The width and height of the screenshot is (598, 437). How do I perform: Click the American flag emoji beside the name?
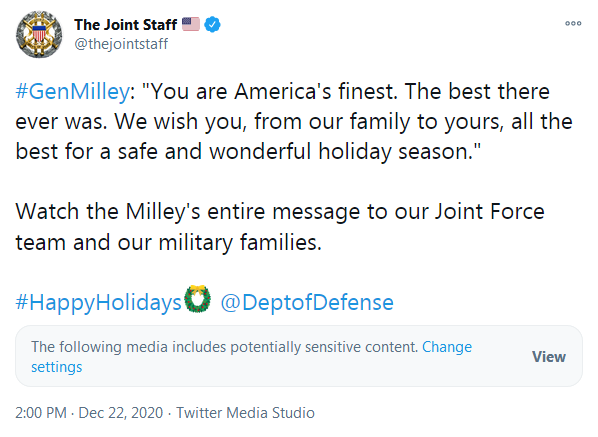point(191,24)
